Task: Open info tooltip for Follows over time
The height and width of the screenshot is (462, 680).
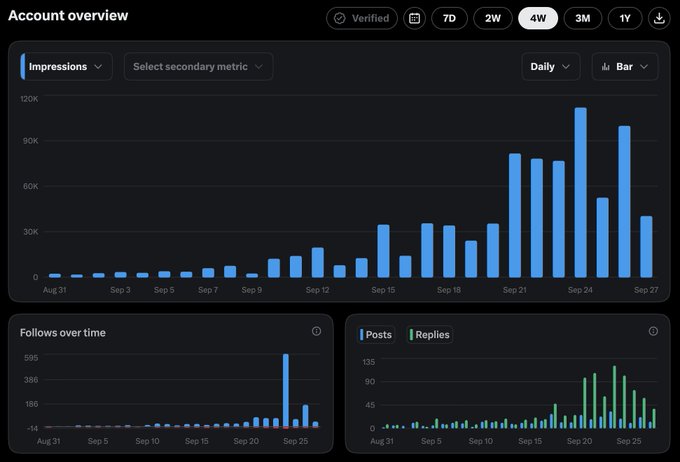Action: pyautogui.click(x=317, y=331)
